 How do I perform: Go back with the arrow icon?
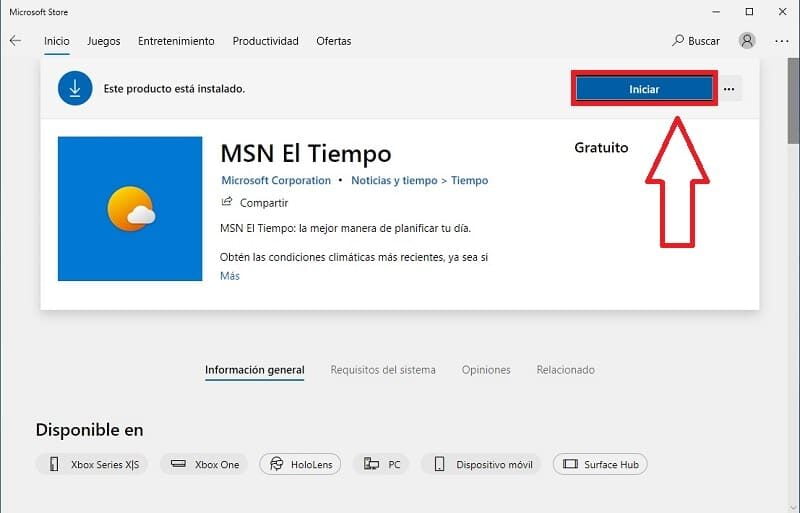pyautogui.click(x=15, y=41)
